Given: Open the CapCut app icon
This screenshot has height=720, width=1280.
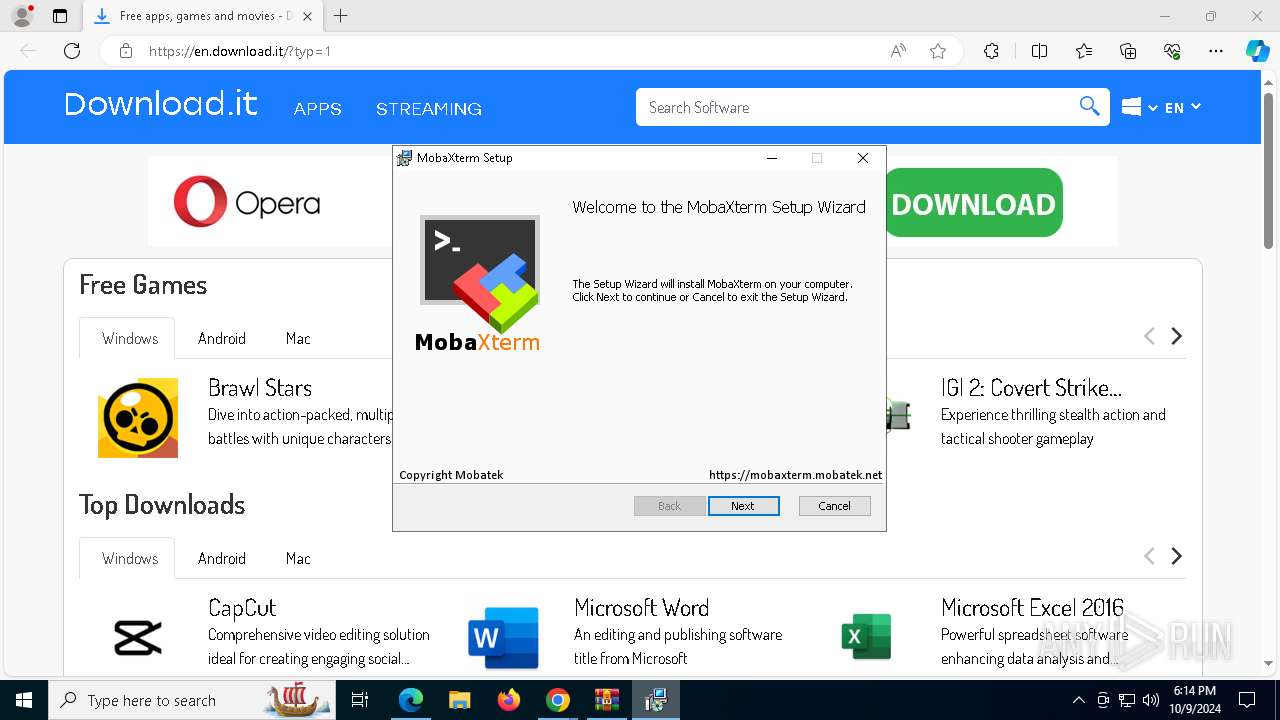Looking at the screenshot, I should point(138,637).
